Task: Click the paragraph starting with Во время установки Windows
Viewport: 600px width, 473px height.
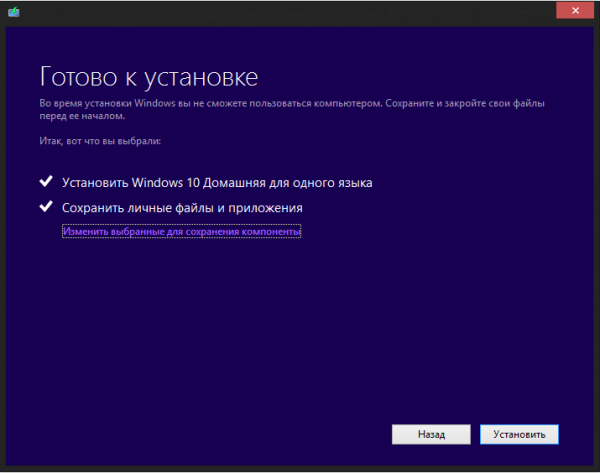Action: [292, 109]
